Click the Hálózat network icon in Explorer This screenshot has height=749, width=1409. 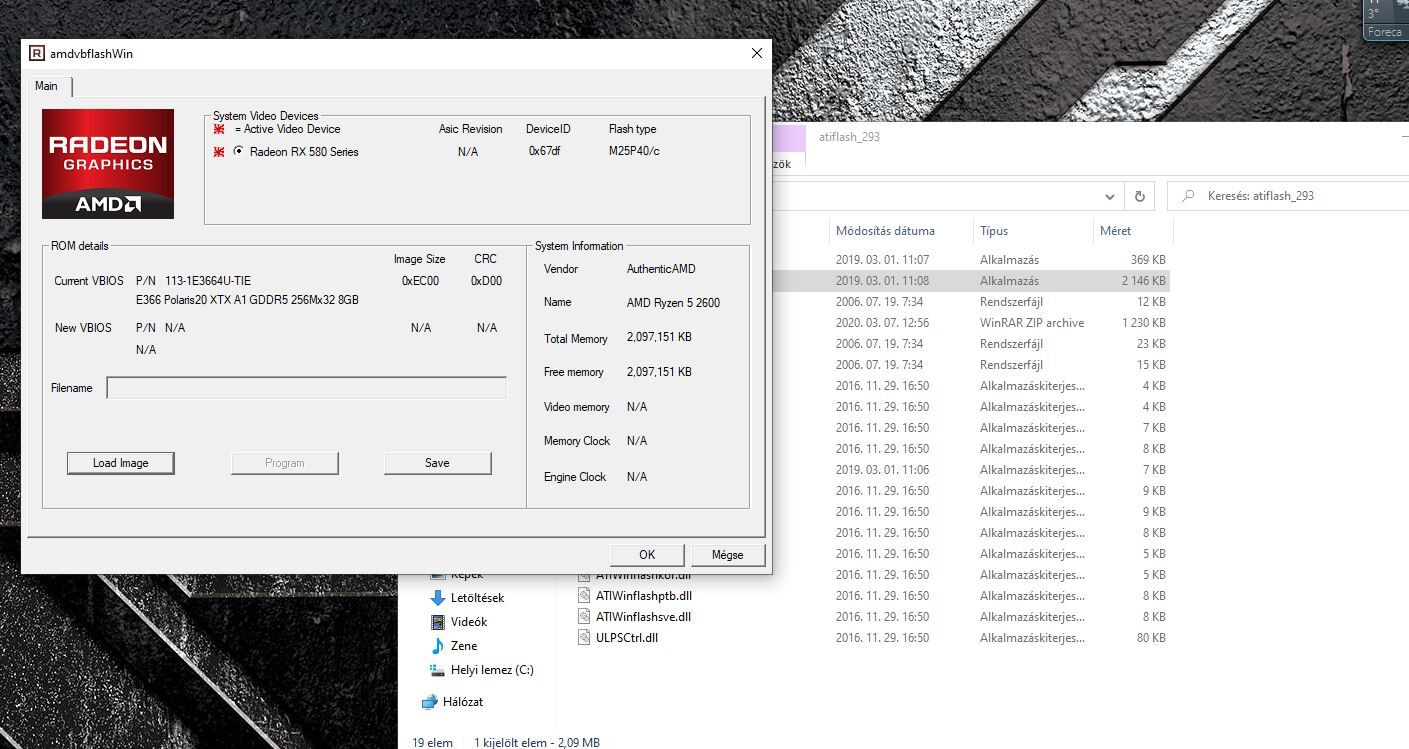coord(431,702)
